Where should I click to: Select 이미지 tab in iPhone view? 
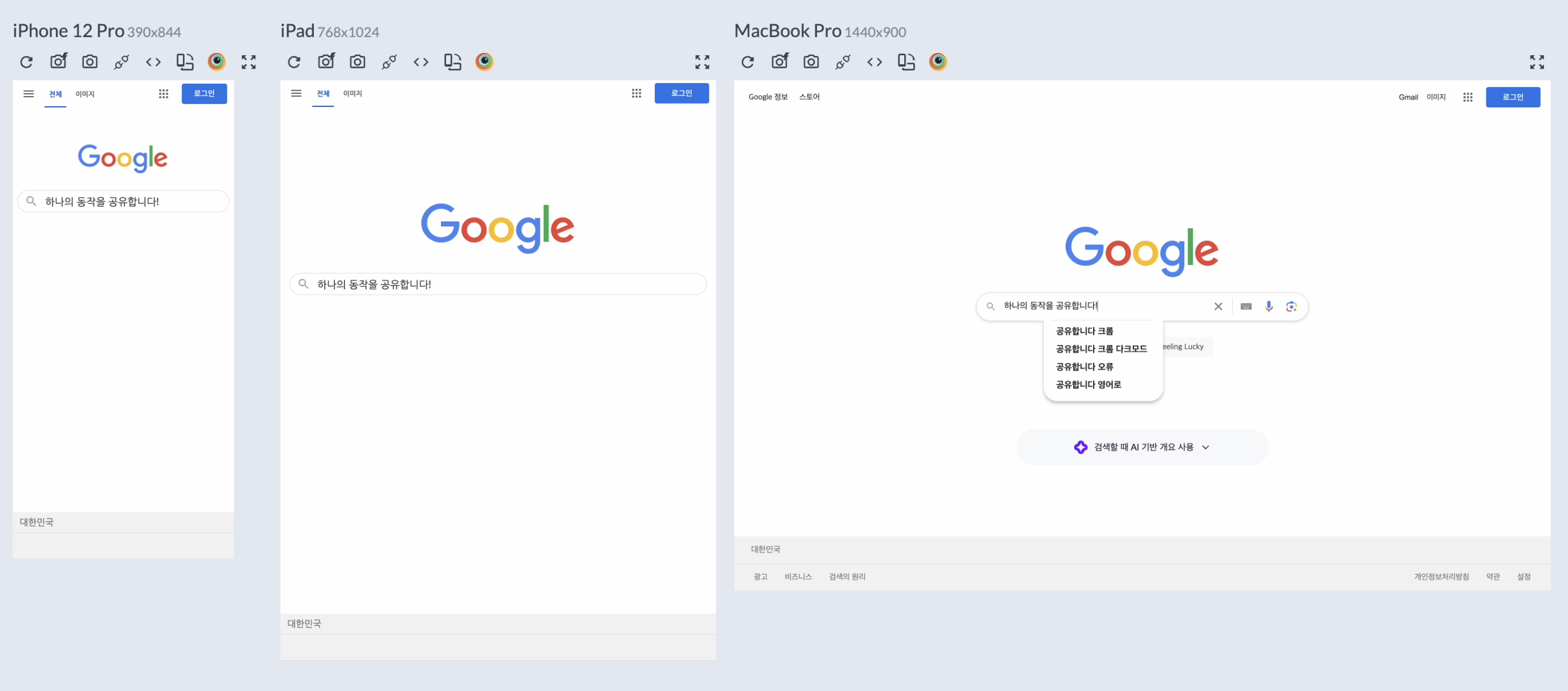85,94
